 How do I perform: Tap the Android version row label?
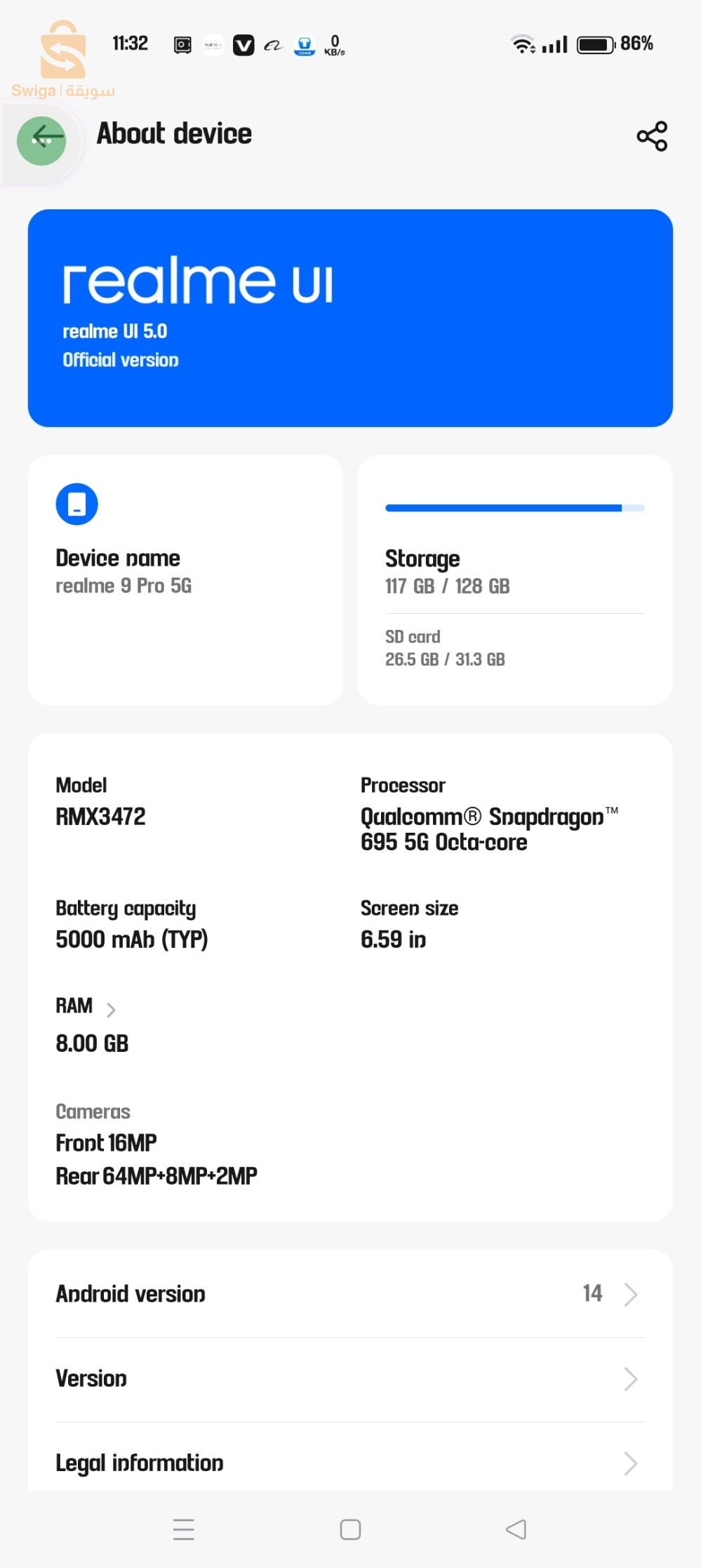click(131, 1294)
